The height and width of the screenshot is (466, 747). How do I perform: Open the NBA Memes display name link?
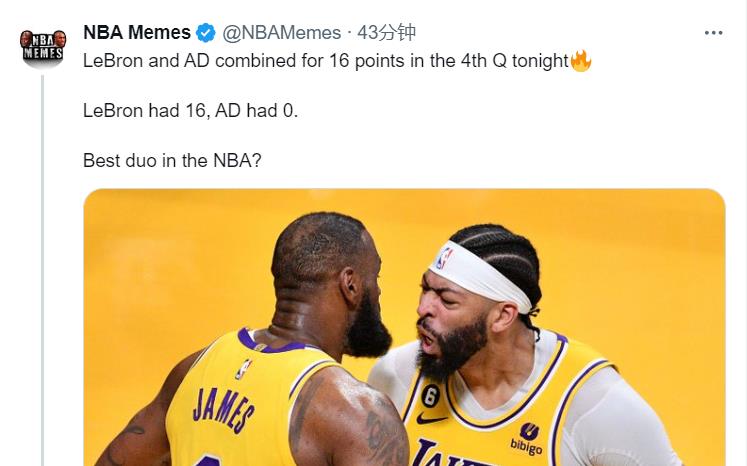(x=137, y=32)
